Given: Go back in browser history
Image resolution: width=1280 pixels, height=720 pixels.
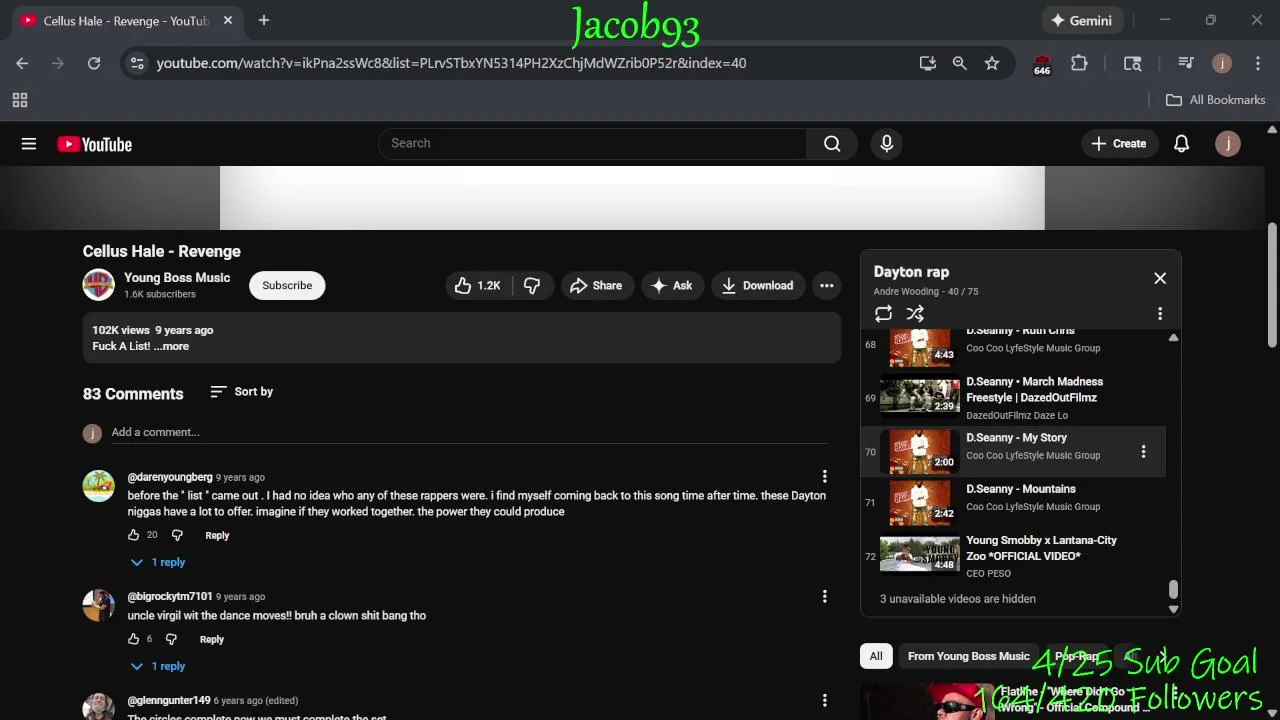Looking at the screenshot, I should point(22,63).
